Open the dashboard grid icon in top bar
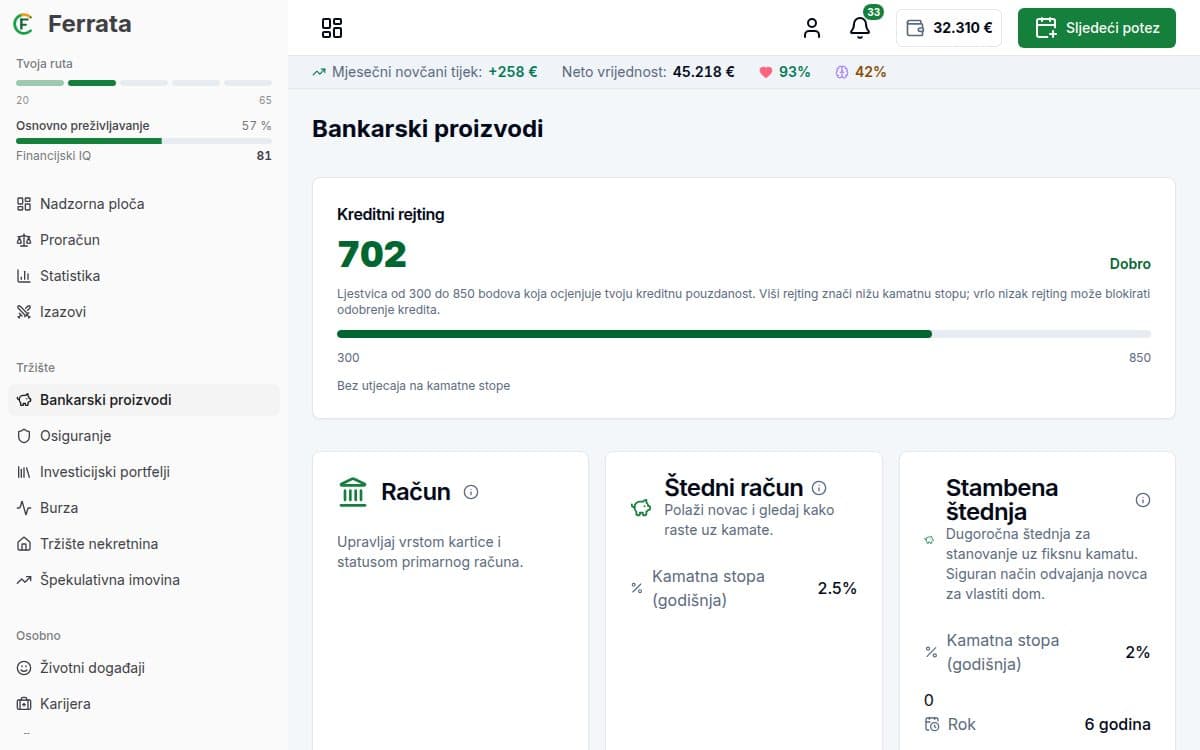 tap(332, 28)
